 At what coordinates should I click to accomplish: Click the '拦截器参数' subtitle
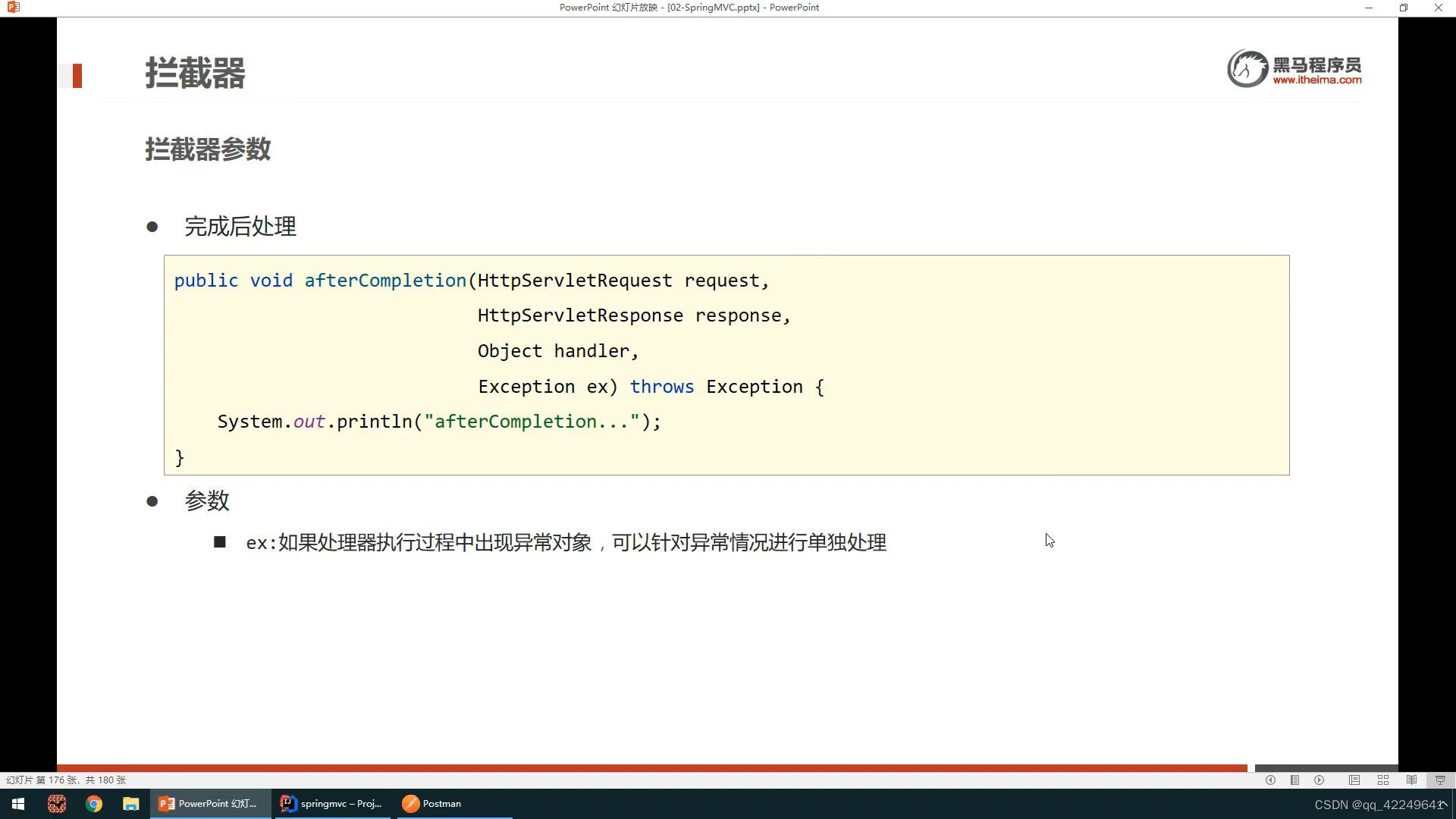pyautogui.click(x=208, y=149)
